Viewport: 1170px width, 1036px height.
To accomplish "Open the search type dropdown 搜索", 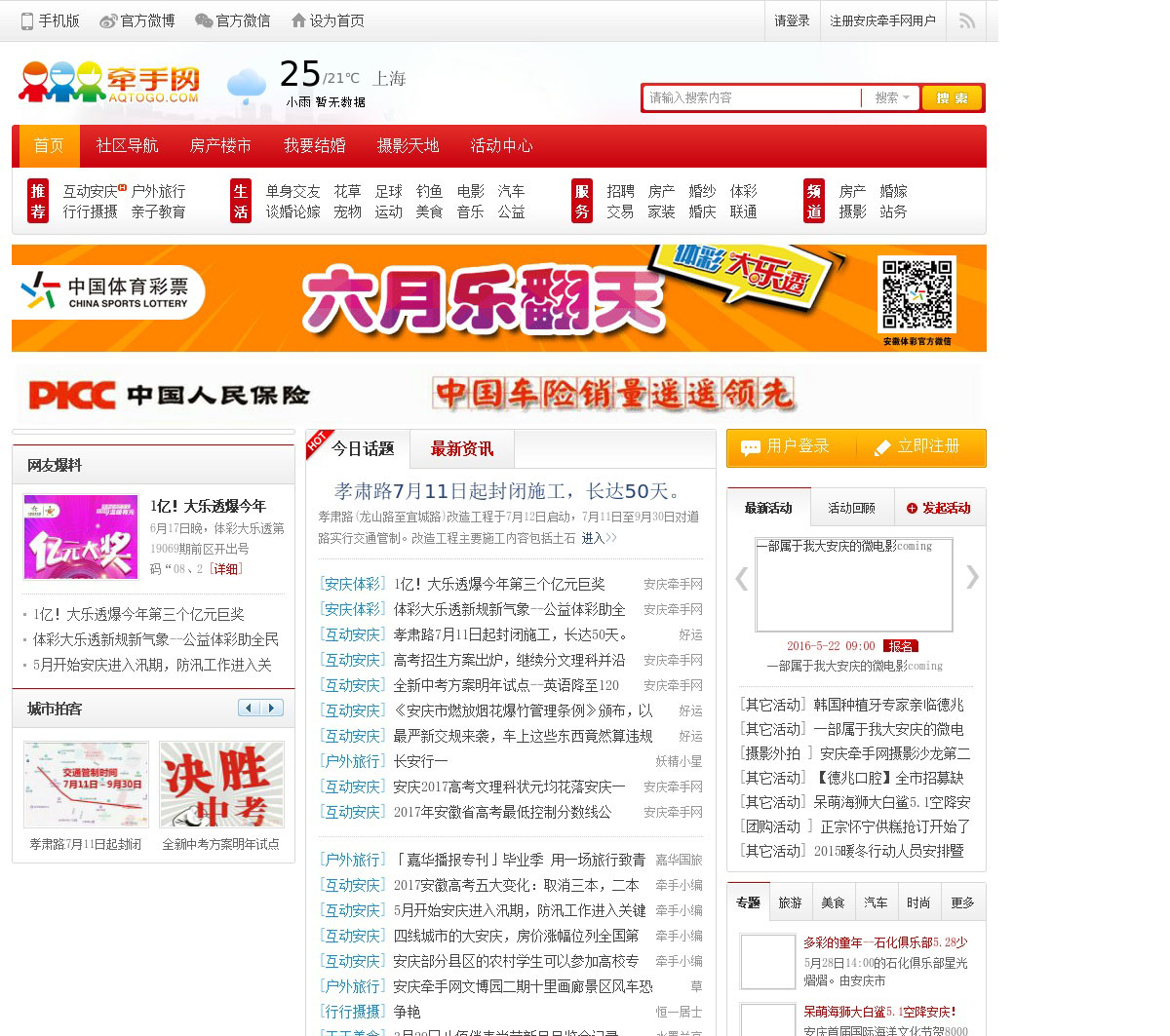I will [891, 97].
